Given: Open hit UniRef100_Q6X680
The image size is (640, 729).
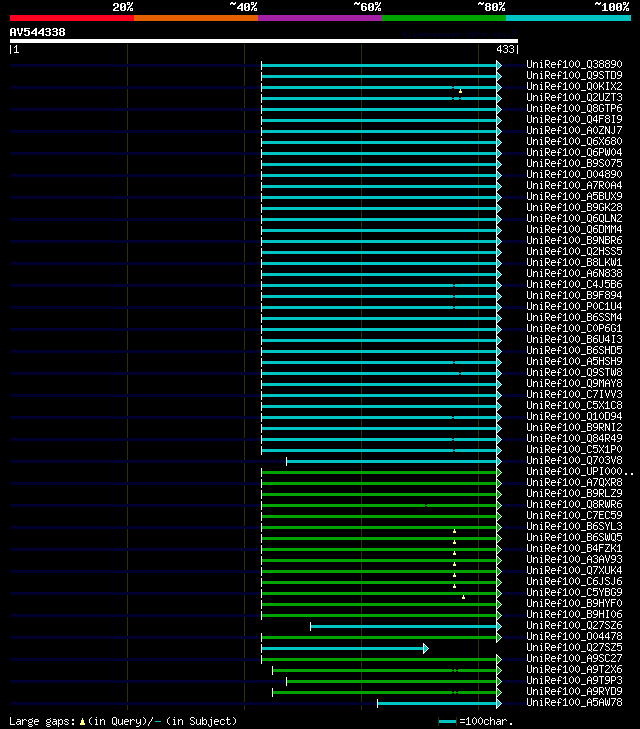Looking at the screenshot, I should point(574,141).
